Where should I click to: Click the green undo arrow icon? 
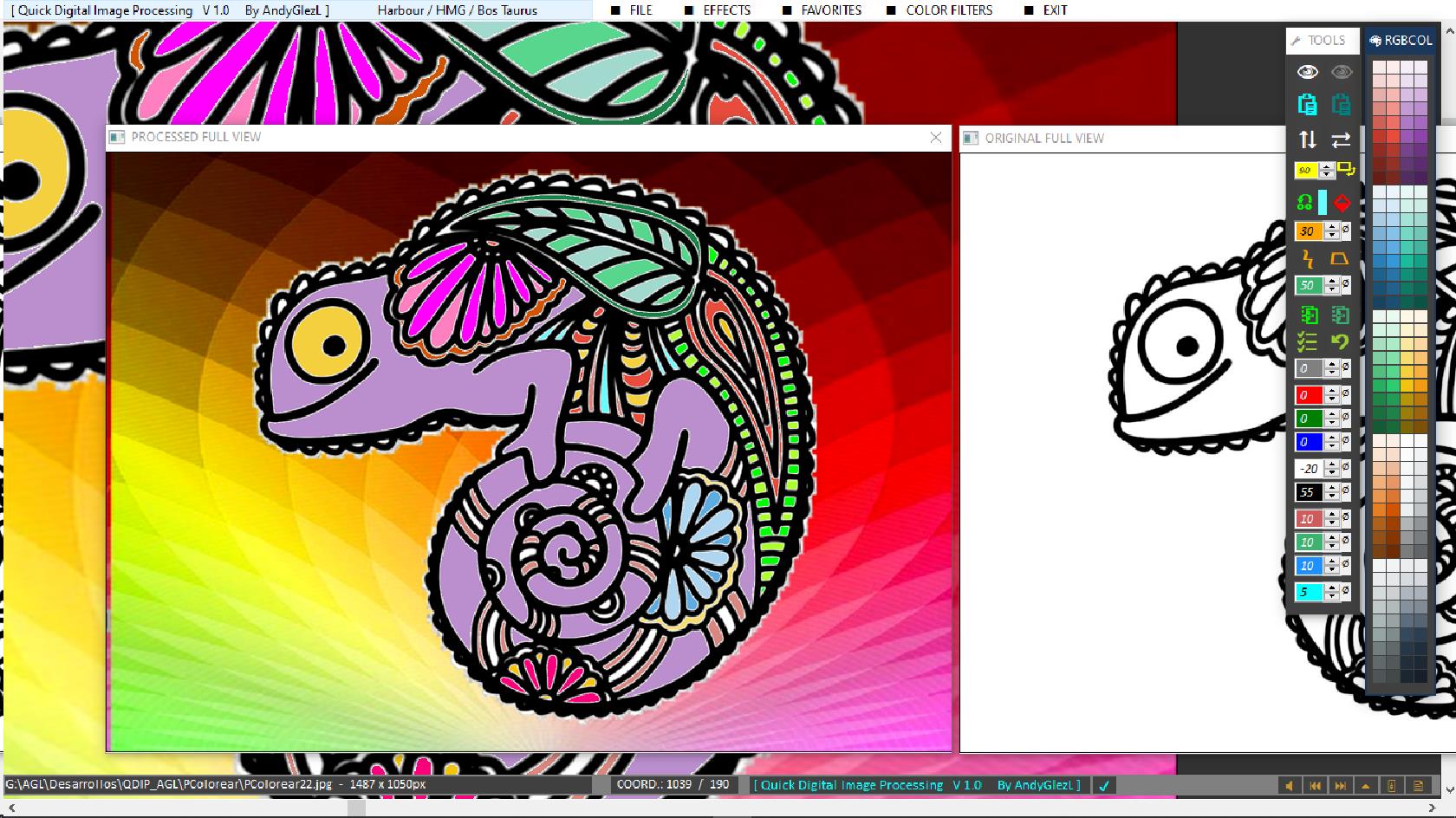(1342, 342)
